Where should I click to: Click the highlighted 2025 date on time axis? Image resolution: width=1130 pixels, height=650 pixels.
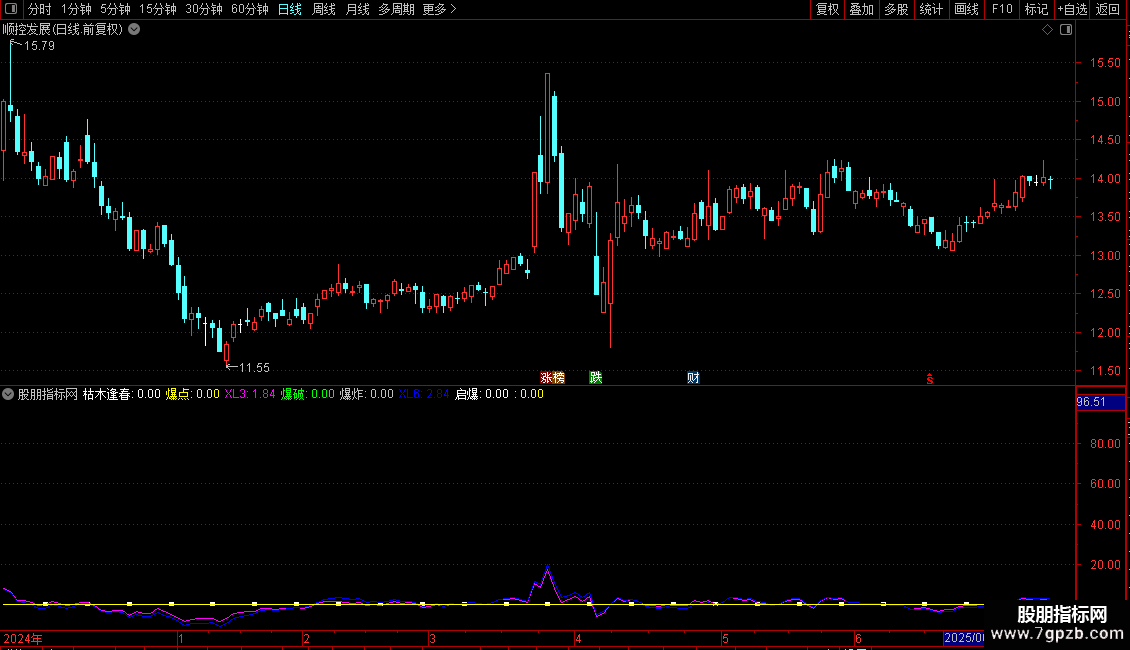(964, 638)
